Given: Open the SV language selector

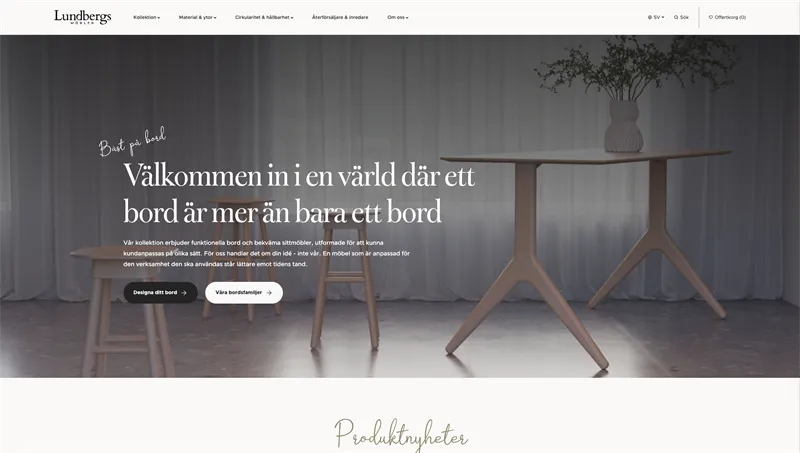Looking at the screenshot, I should tap(656, 17).
